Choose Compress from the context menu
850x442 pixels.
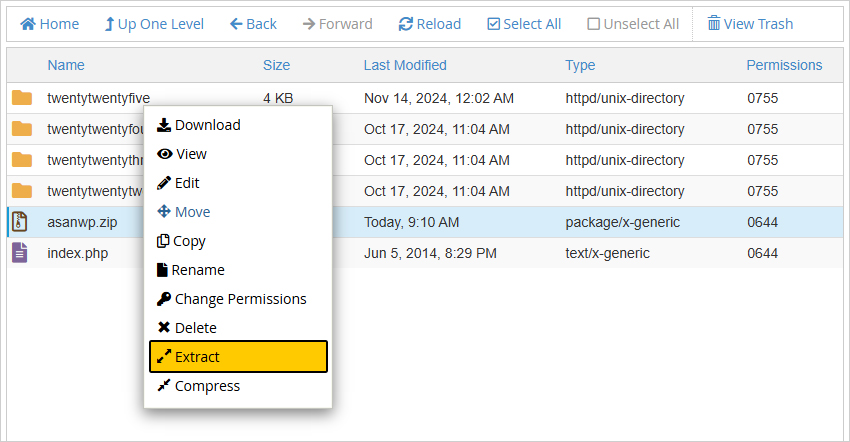point(198,386)
